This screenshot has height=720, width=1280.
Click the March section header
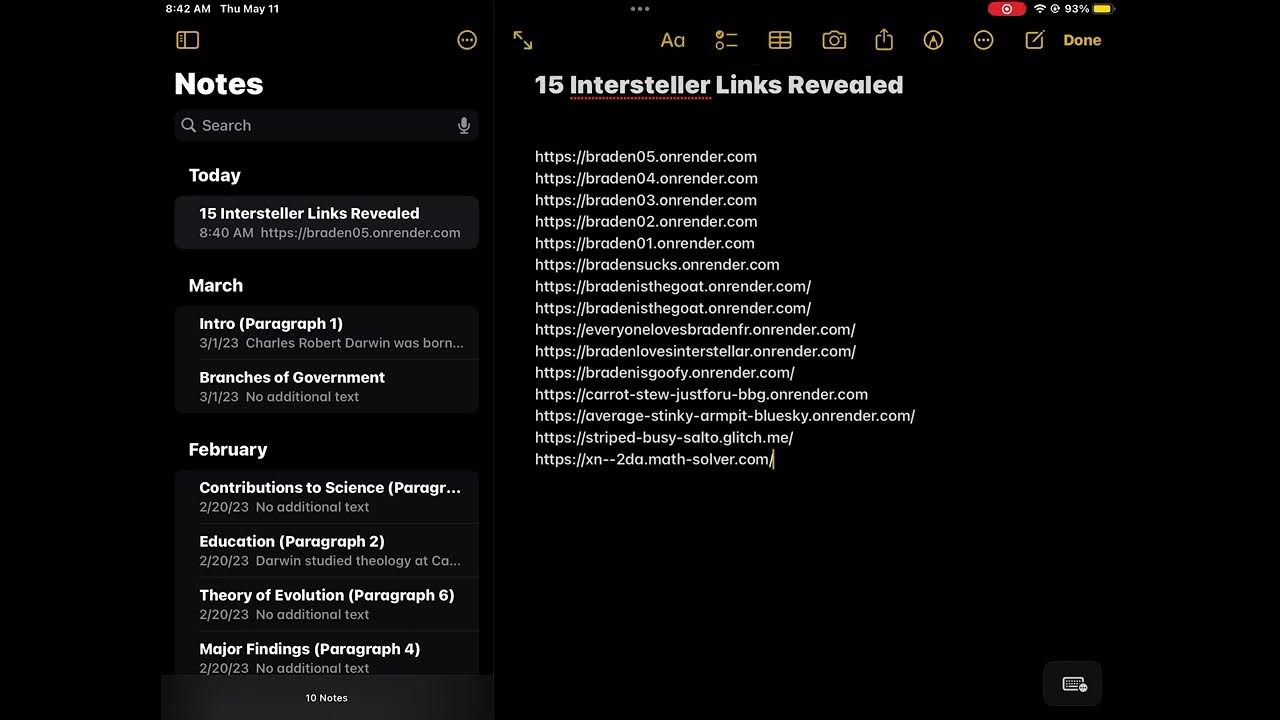216,285
